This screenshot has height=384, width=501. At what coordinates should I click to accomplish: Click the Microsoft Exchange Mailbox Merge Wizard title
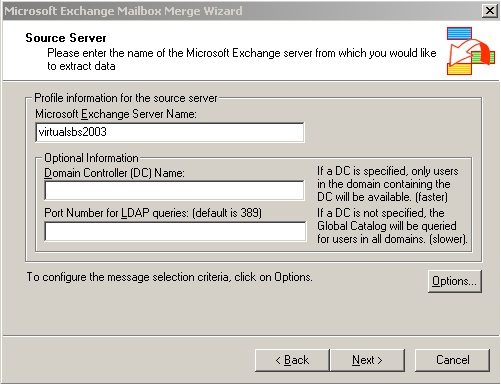(123, 11)
